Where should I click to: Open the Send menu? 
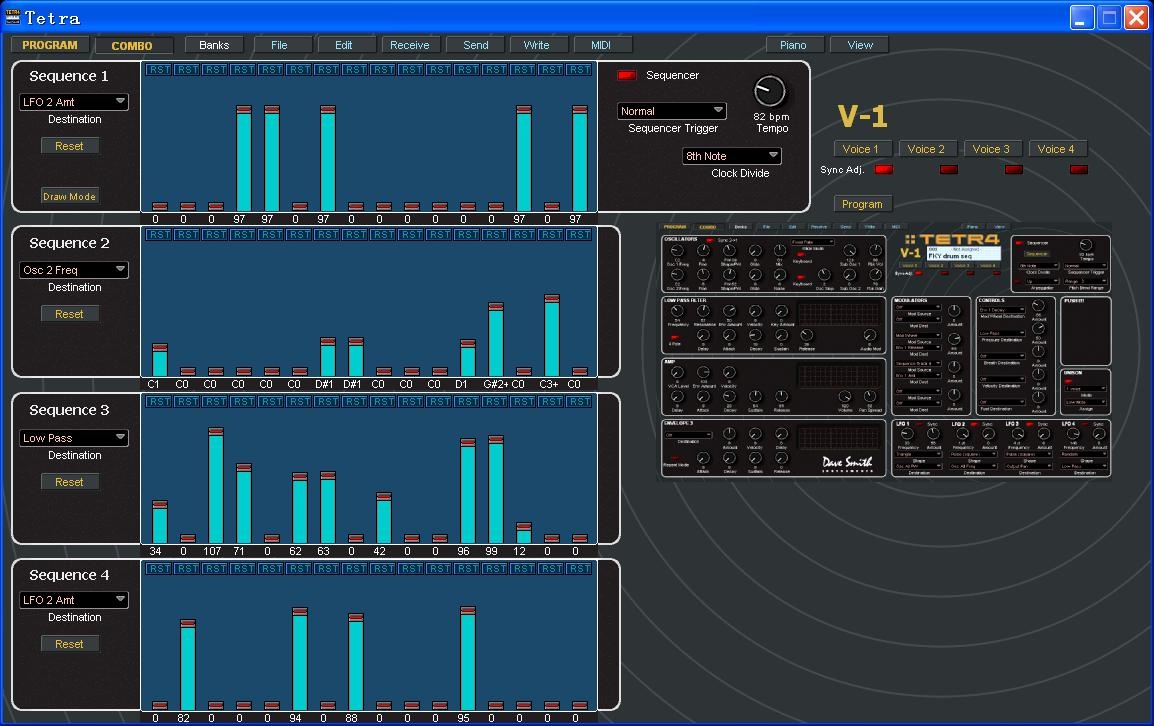[x=475, y=45]
